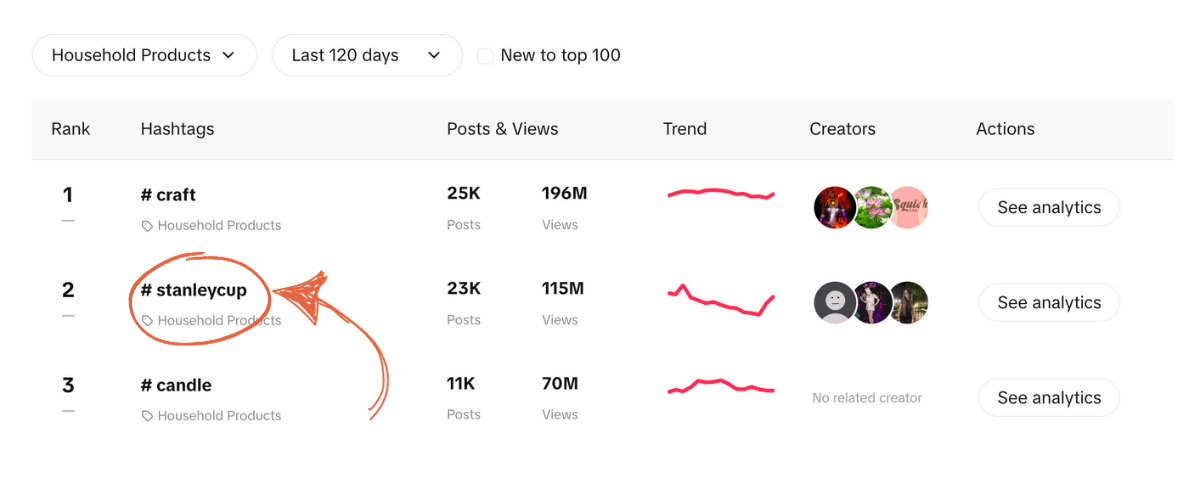Open the # stanleycup hashtag
This screenshot has height=500, width=1200.
tap(194, 290)
